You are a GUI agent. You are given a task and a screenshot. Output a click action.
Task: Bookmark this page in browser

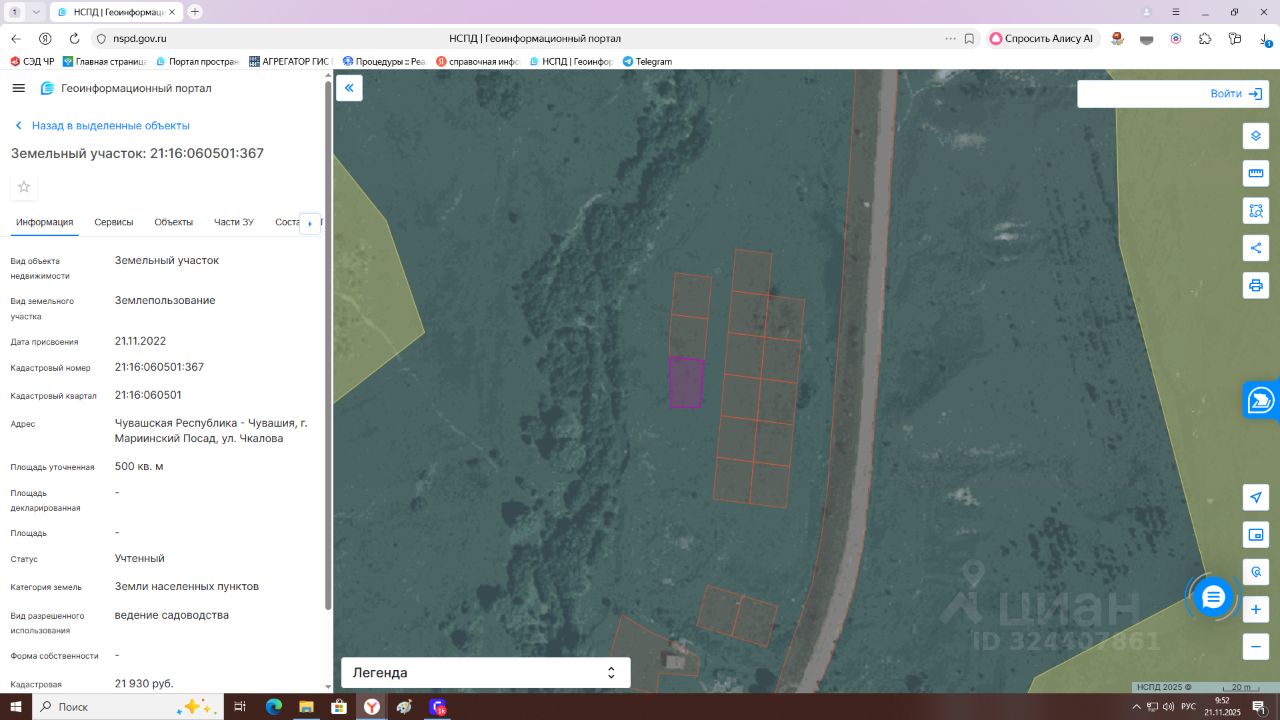(x=969, y=38)
